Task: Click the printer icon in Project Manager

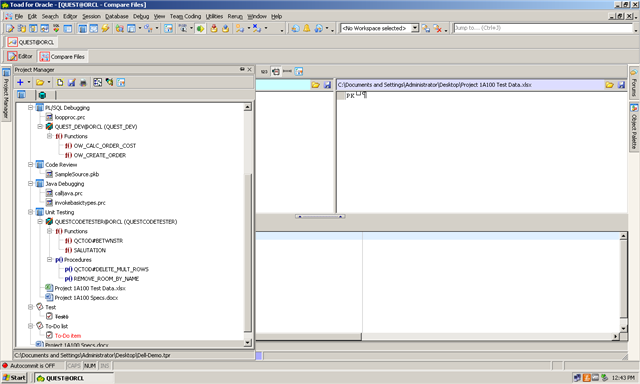Action: point(83,82)
